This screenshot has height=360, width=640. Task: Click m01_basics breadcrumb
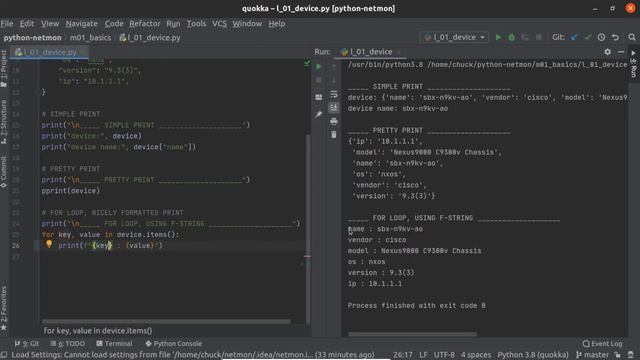[90, 38]
